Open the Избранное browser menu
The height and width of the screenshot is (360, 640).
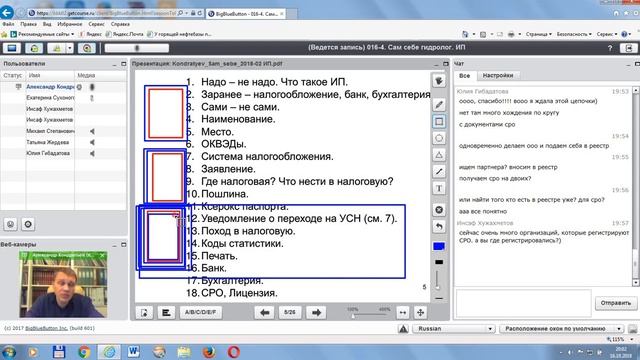pyautogui.click(x=69, y=24)
